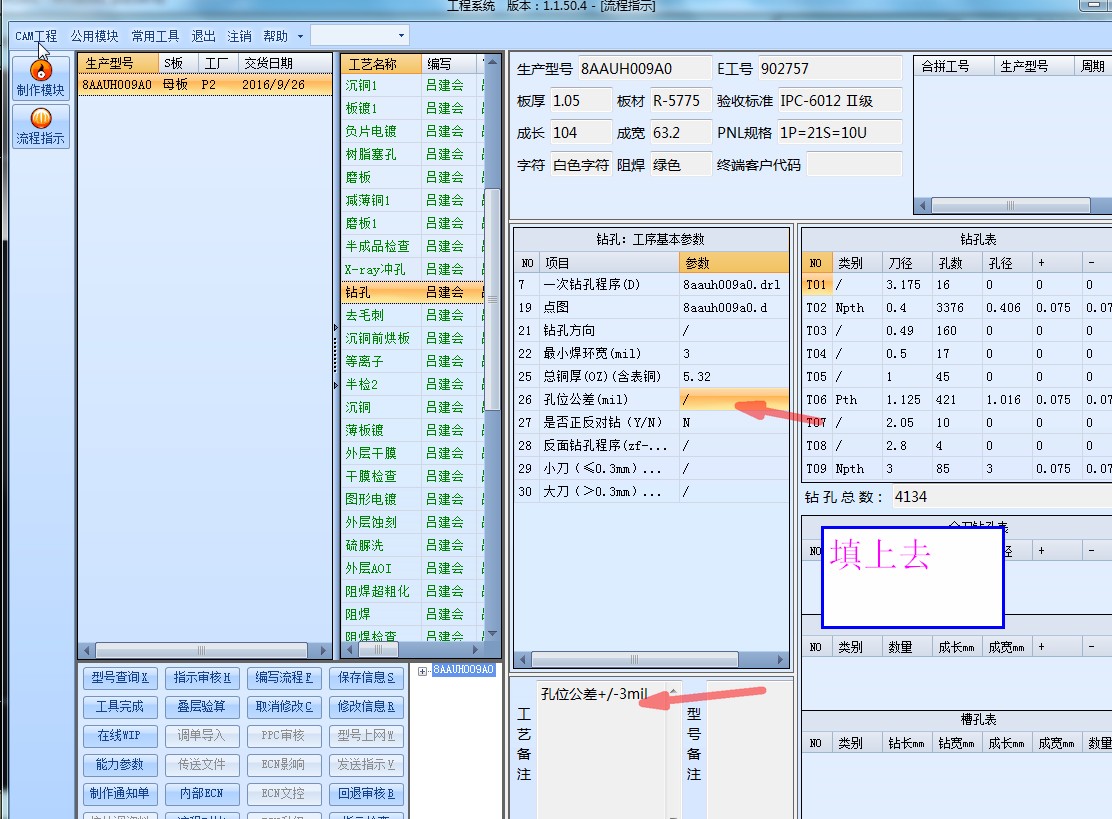The width and height of the screenshot is (1112, 819).
Task: Click the 制作通知单 button
Action: coord(120,794)
